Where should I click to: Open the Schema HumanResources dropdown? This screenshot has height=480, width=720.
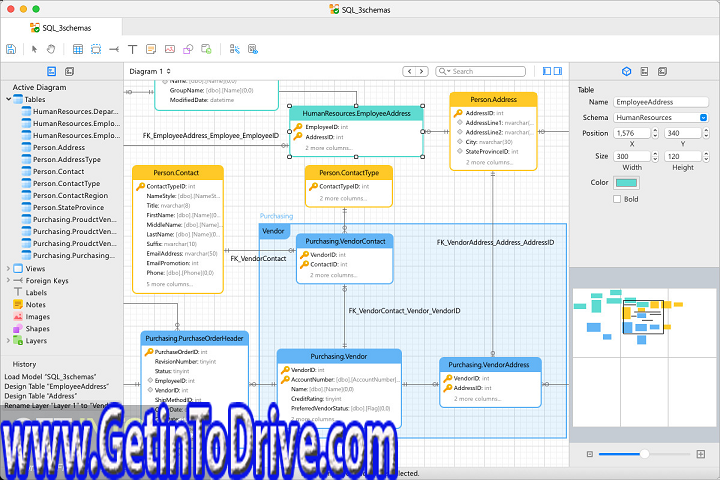661,118
